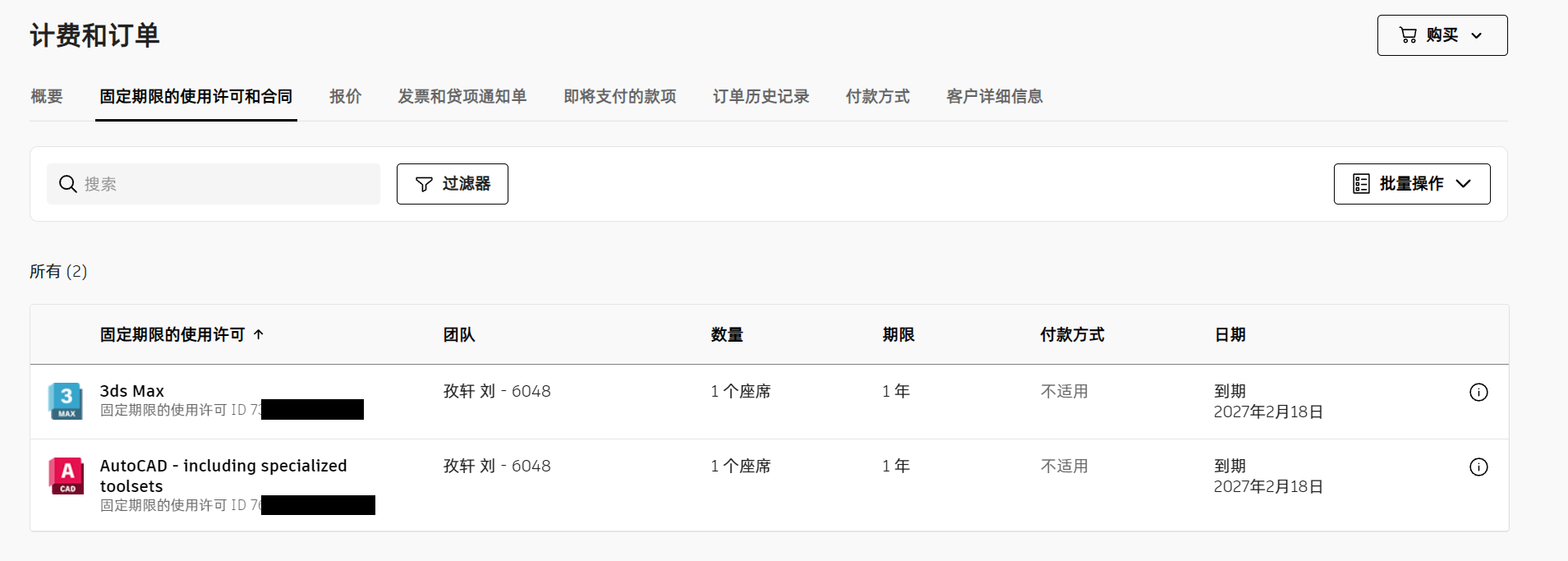Open the 报价 tab

click(345, 97)
